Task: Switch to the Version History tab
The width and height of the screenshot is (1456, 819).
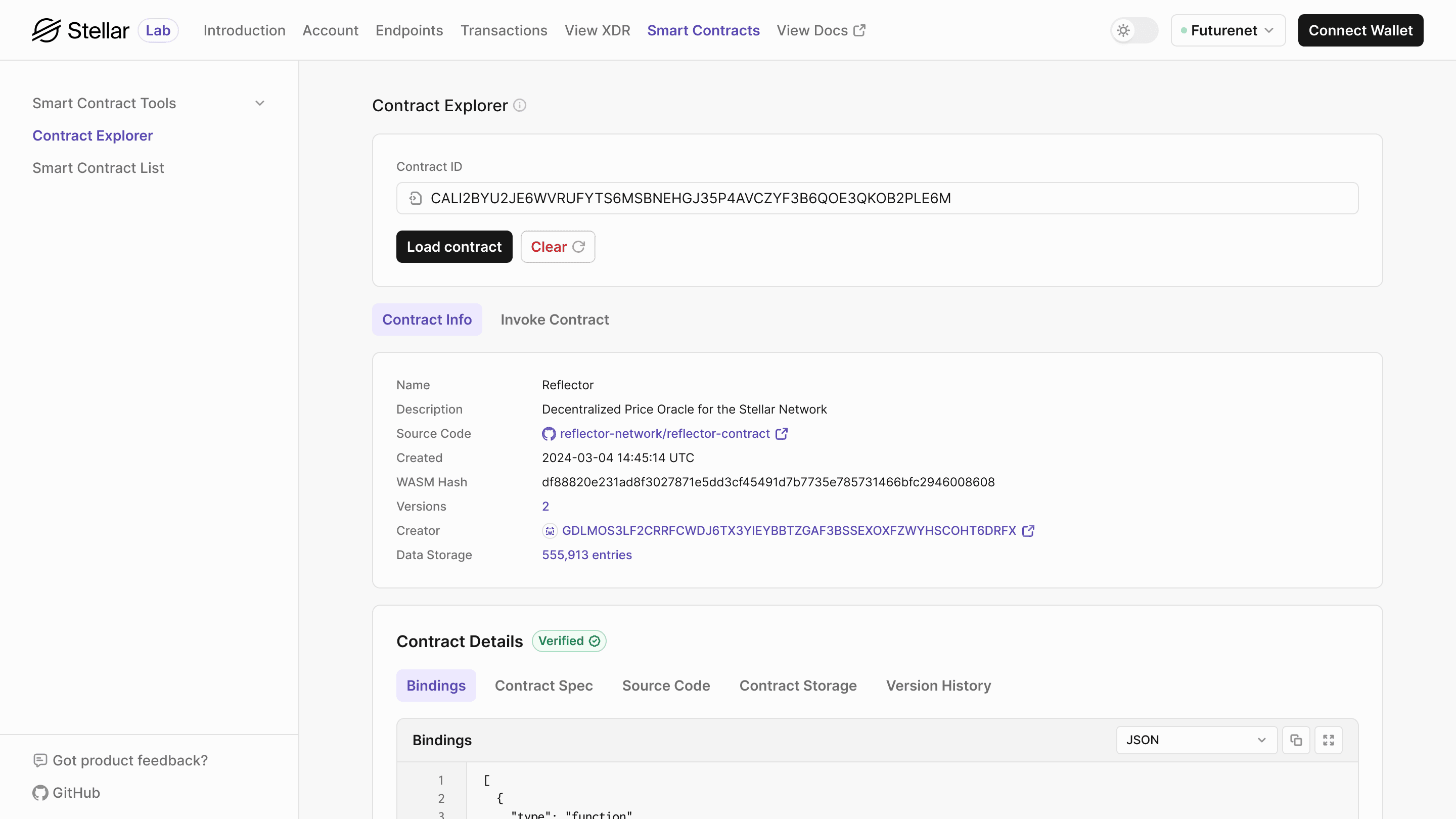Action: 938,686
